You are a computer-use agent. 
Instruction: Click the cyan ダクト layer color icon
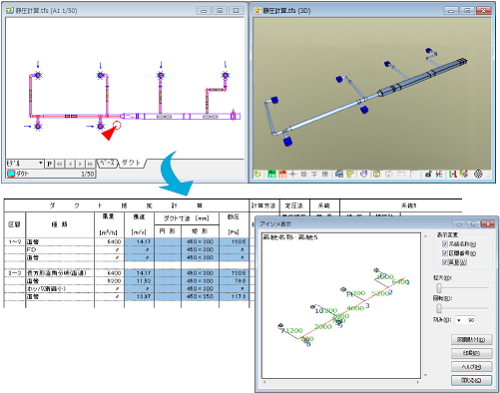[11, 174]
